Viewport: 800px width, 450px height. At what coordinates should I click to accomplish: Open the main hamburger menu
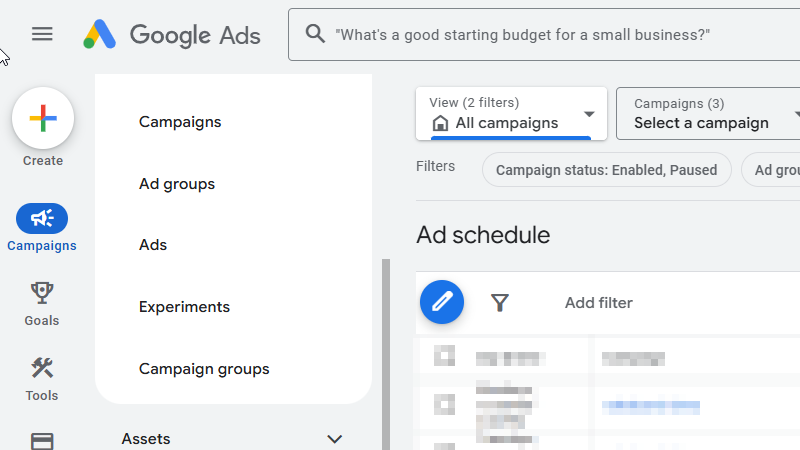point(42,34)
